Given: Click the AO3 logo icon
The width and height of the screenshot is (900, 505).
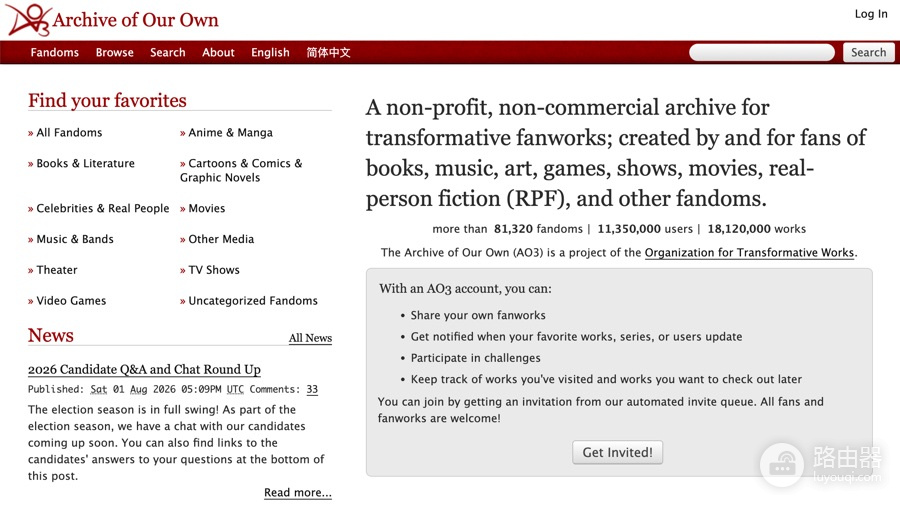Looking at the screenshot, I should click(x=29, y=20).
